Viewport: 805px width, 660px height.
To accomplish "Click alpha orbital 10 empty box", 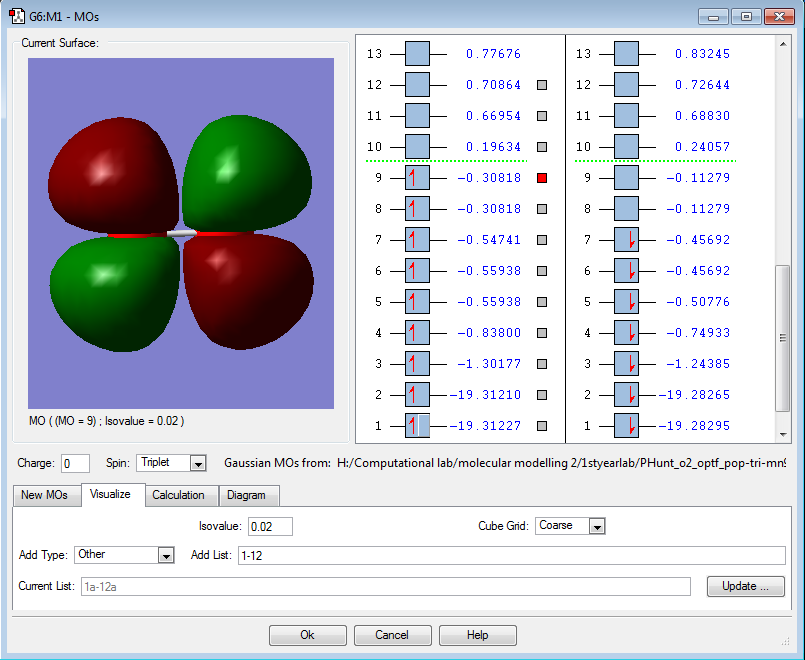I will (x=417, y=147).
